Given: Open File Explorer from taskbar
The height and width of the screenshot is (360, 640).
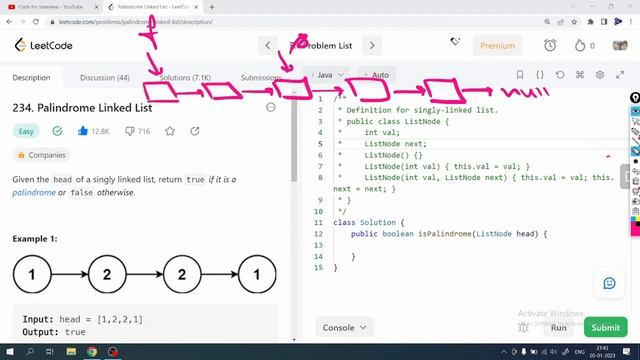Looking at the screenshot, I should tap(71, 351).
